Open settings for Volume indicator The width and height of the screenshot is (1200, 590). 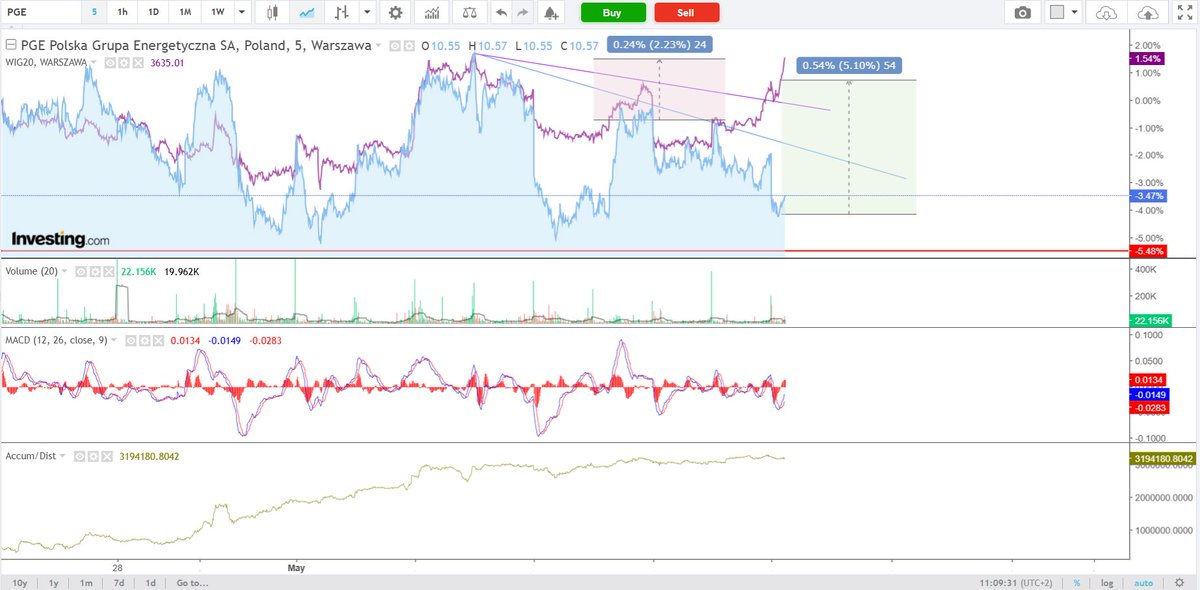tap(95, 272)
